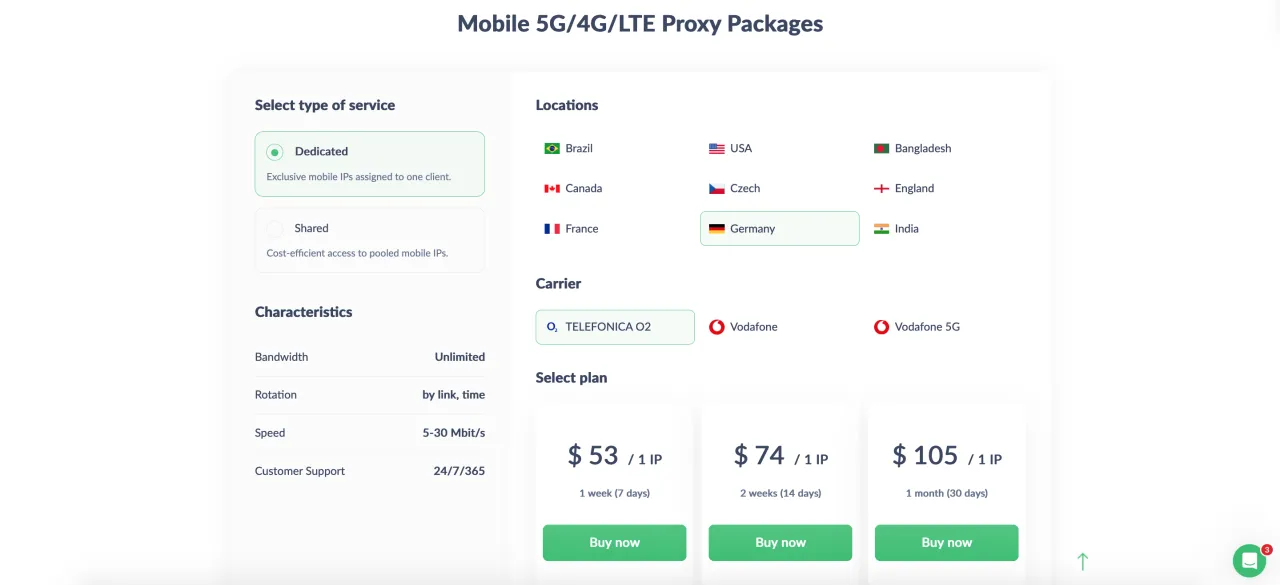The image size is (1280, 585).
Task: Choose TELEFONICA O2 carrier option
Action: [615, 327]
